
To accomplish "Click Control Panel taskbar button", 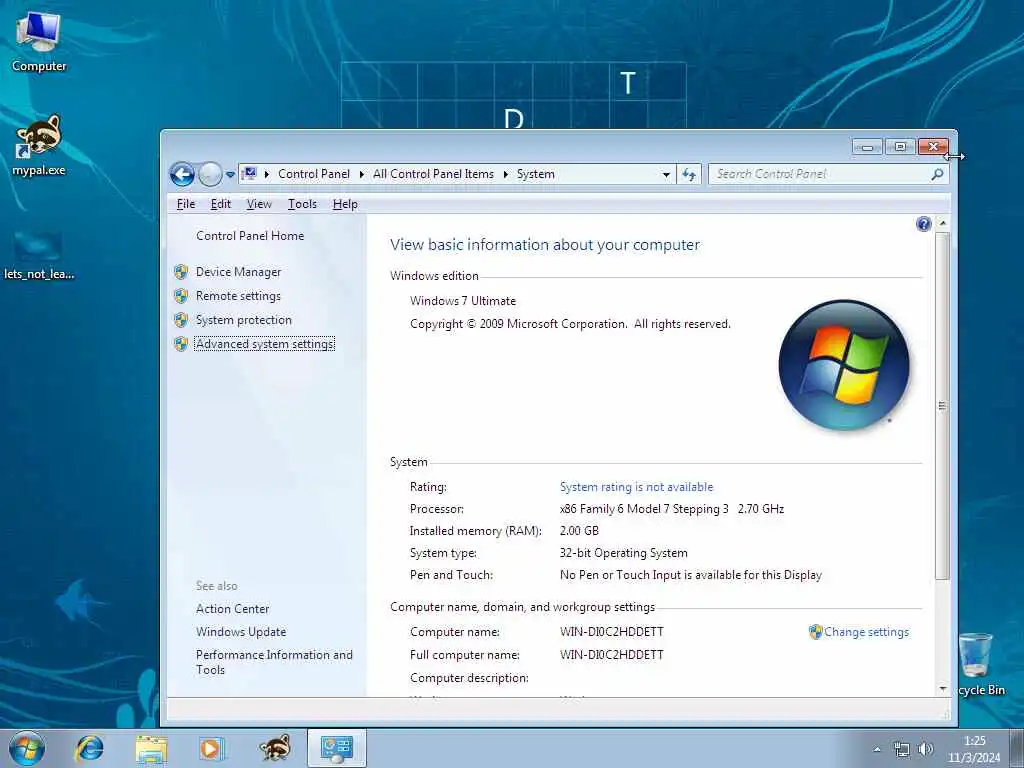I will click(337, 748).
